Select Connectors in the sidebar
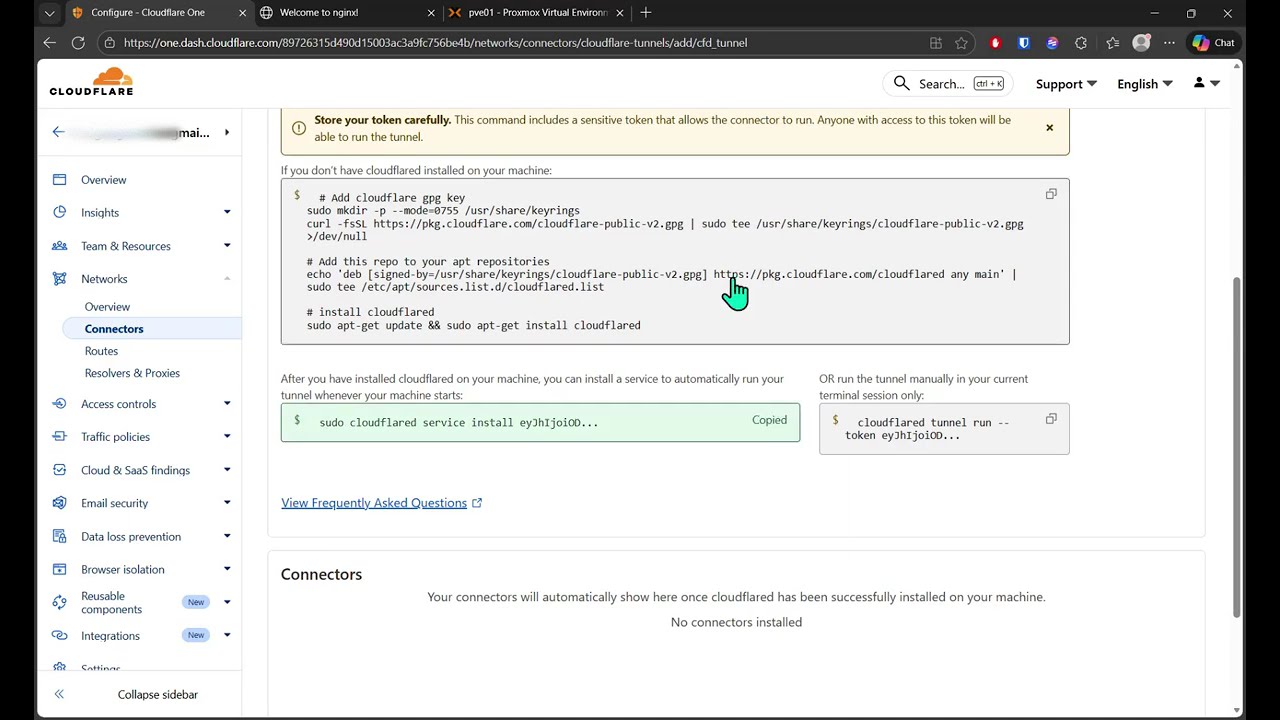This screenshot has height=720, width=1280. pos(151,329)
